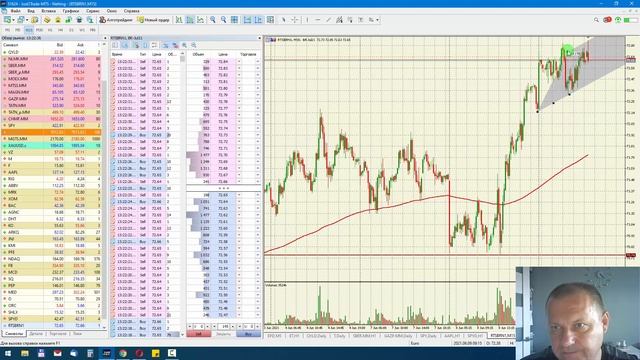
Task: Select the AAPL row in Market Watch
Action: (x=51, y=172)
